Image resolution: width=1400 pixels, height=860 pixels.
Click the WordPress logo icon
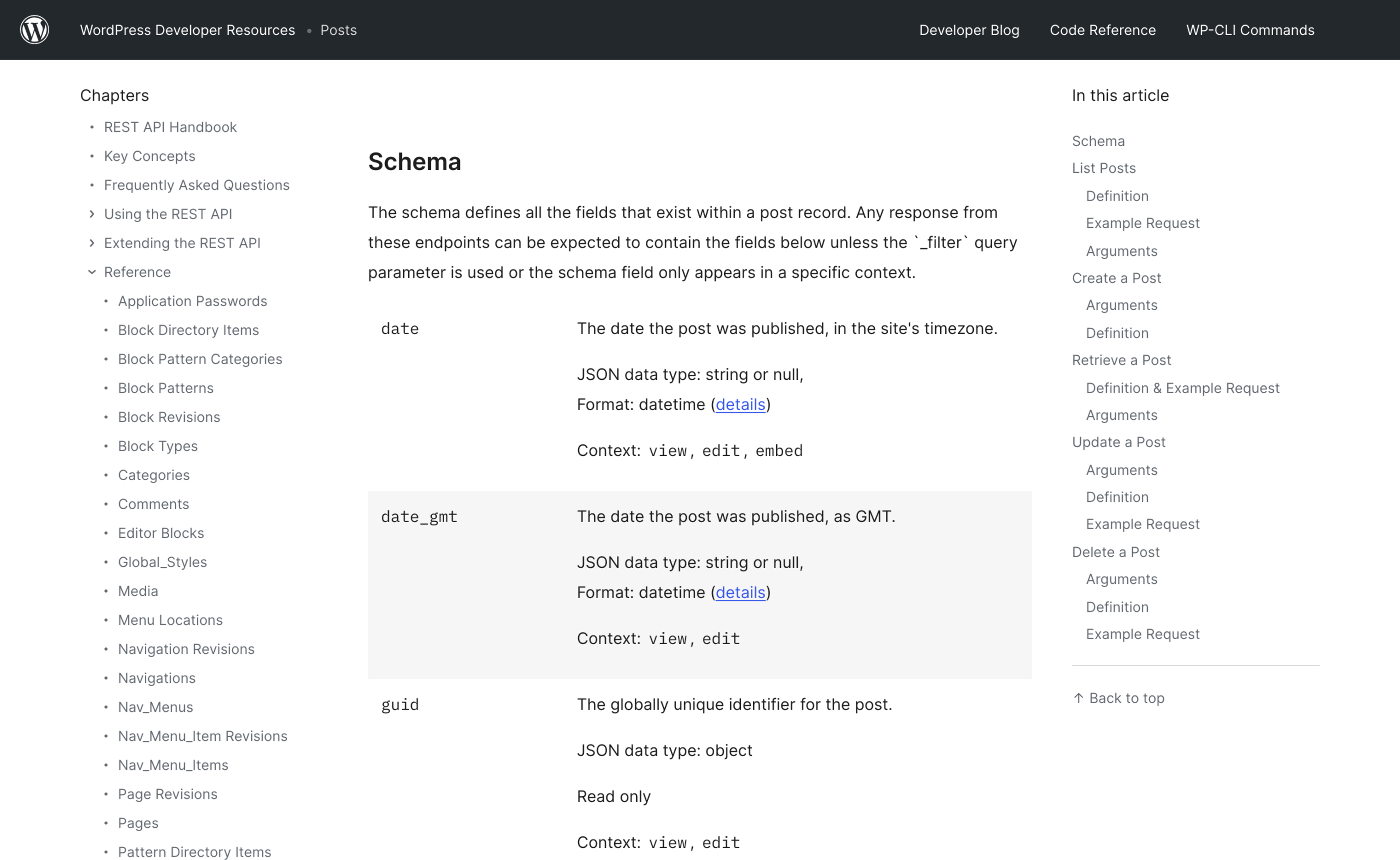point(34,30)
